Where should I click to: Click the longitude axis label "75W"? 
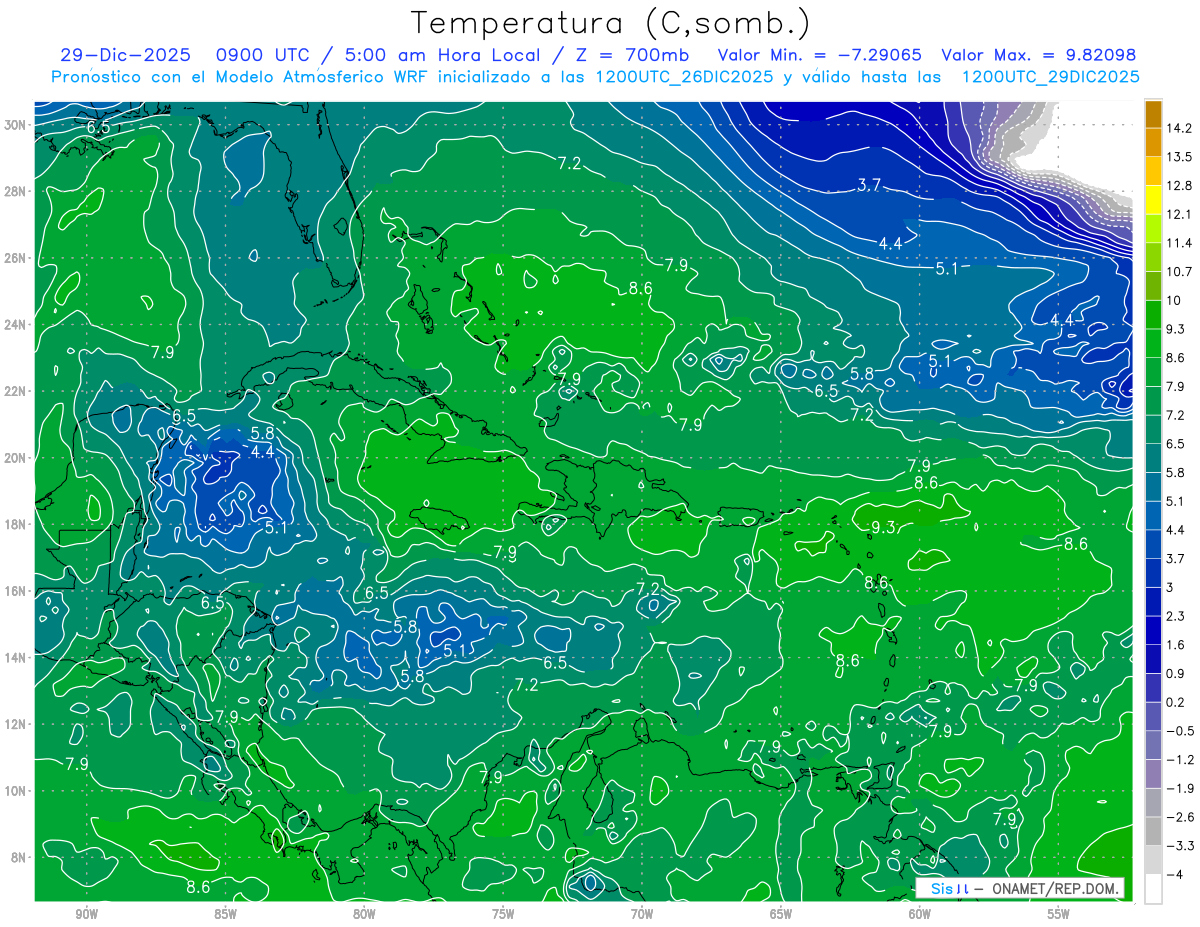click(503, 914)
